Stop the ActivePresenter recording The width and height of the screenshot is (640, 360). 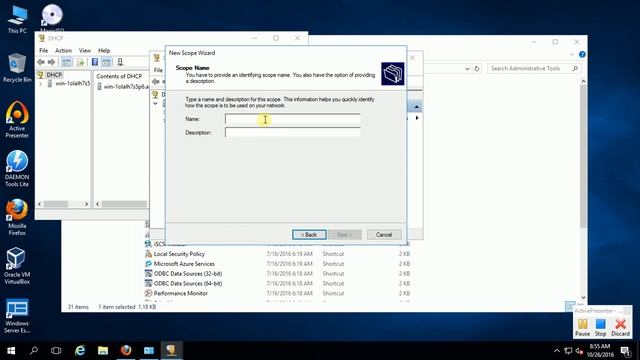[600, 327]
